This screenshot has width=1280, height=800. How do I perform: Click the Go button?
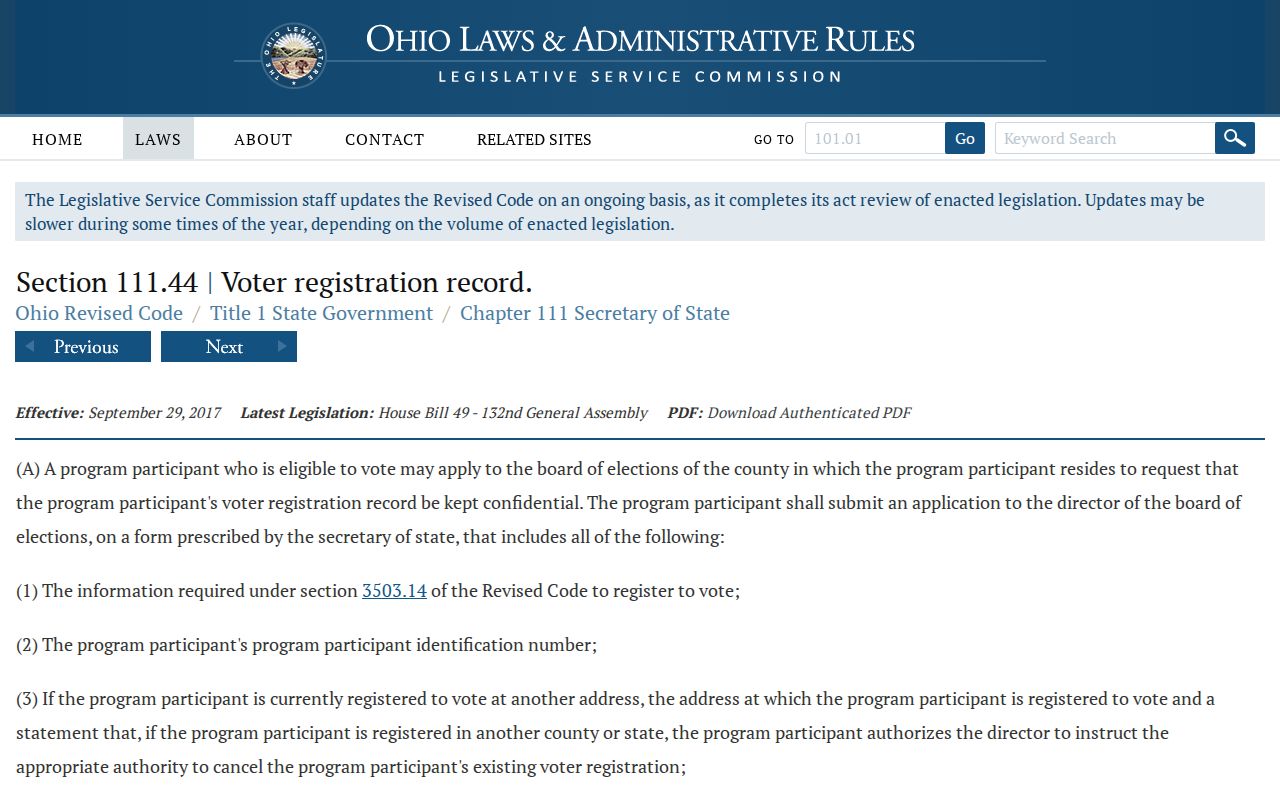965,138
